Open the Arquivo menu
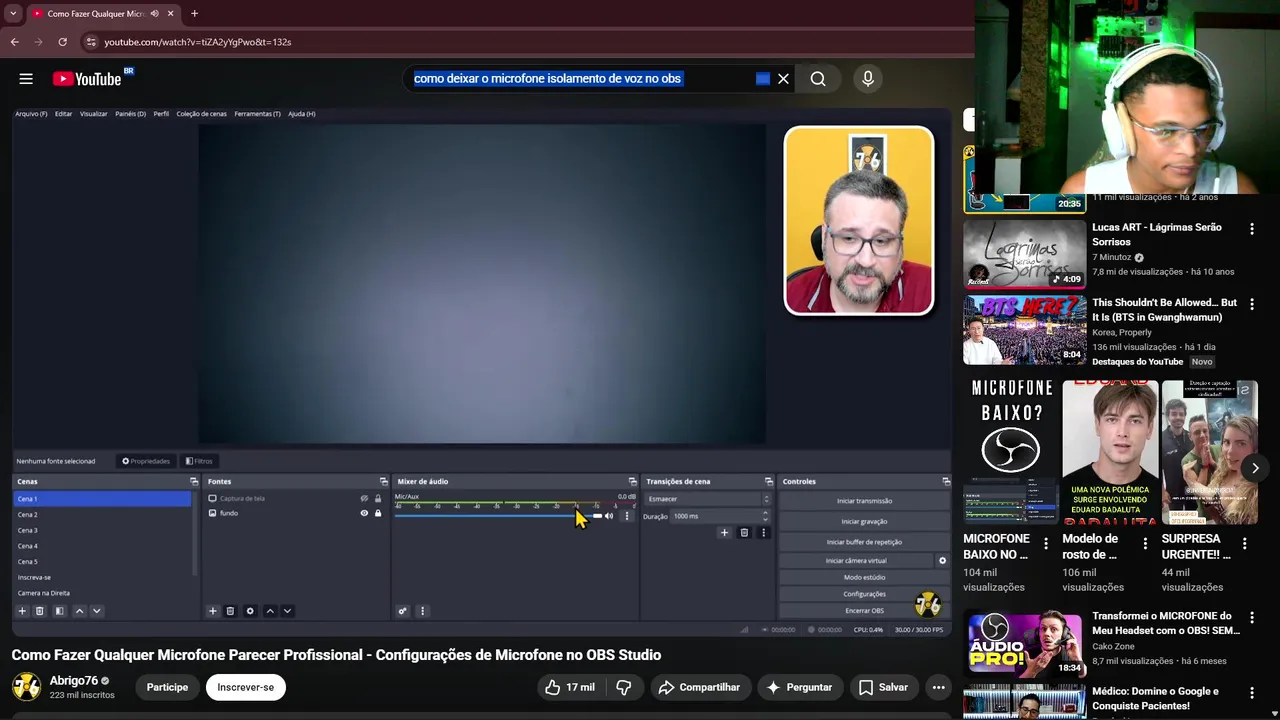This screenshot has height=720, width=1280. point(31,114)
